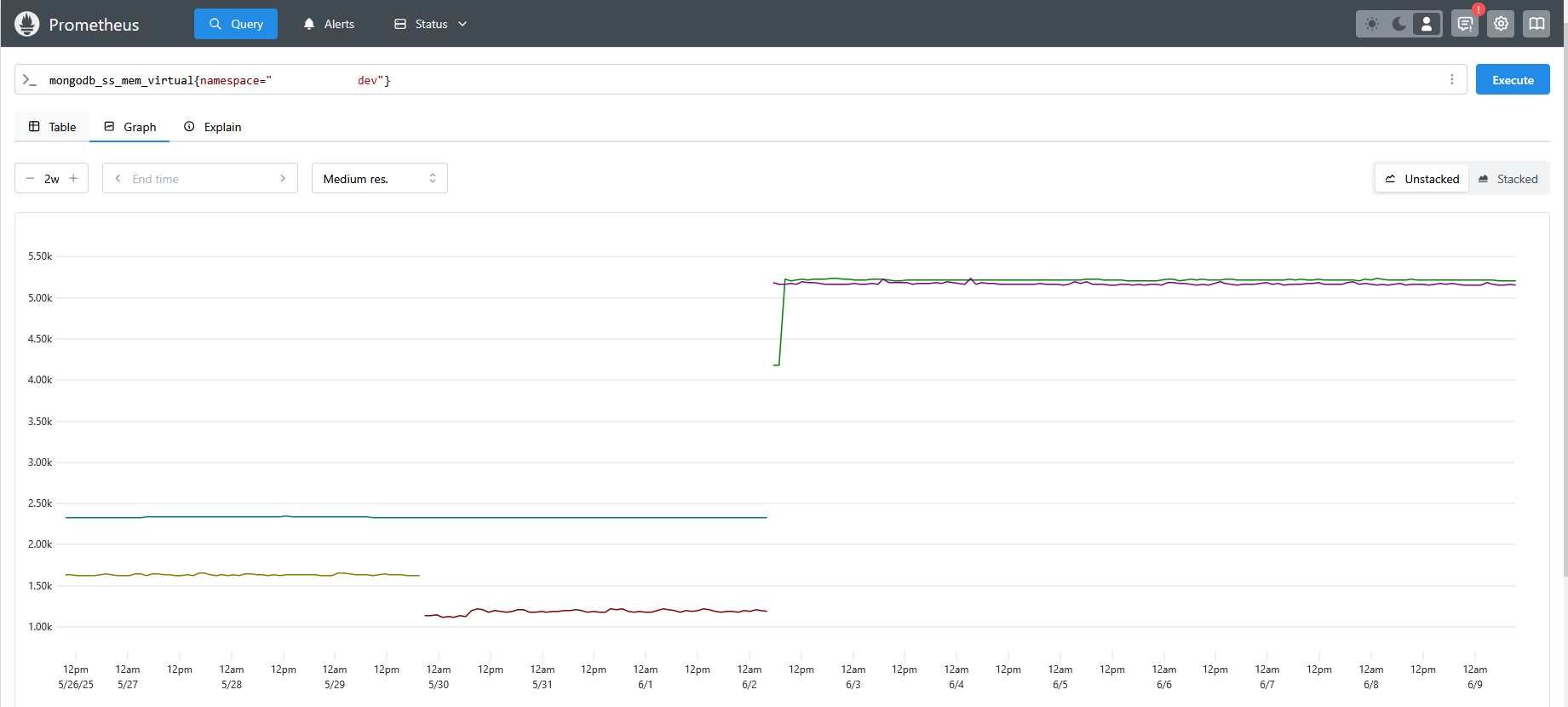1568x707 pixels.
Task: Click the three-dot query options menu
Action: [1452, 79]
